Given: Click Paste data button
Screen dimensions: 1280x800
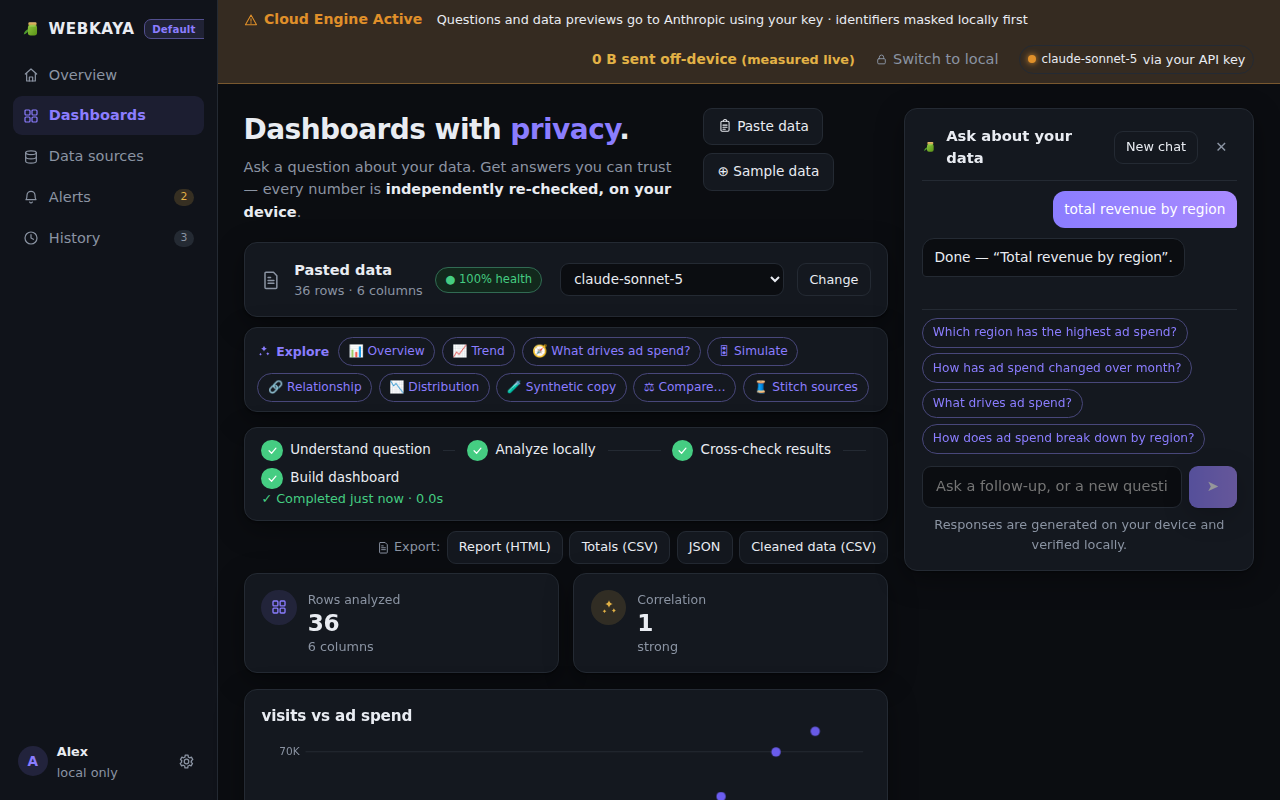Looking at the screenshot, I should click(x=763, y=126).
